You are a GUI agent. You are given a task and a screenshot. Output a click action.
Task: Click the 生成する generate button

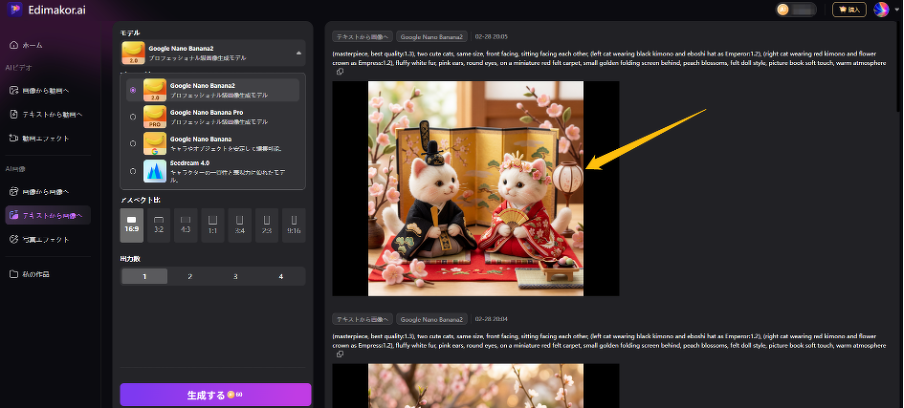pos(215,395)
